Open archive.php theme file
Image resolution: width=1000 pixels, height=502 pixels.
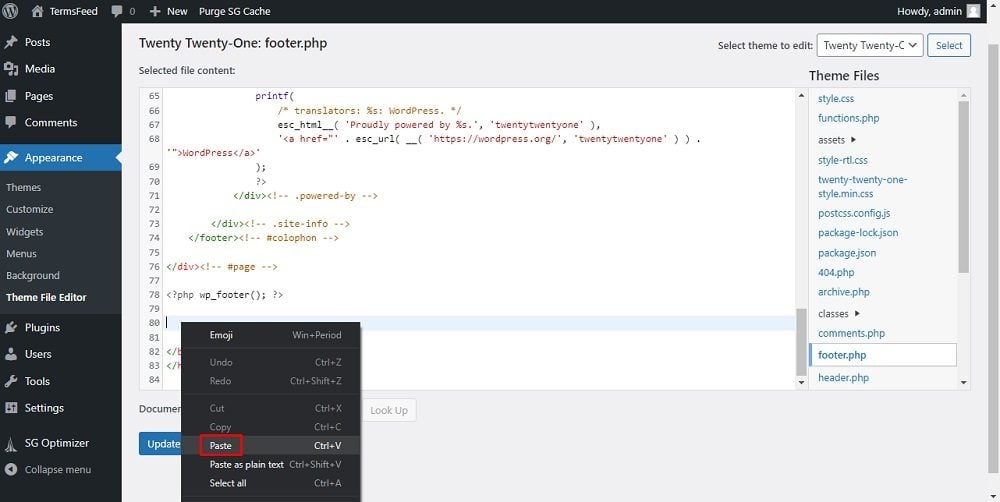pyautogui.click(x=844, y=292)
